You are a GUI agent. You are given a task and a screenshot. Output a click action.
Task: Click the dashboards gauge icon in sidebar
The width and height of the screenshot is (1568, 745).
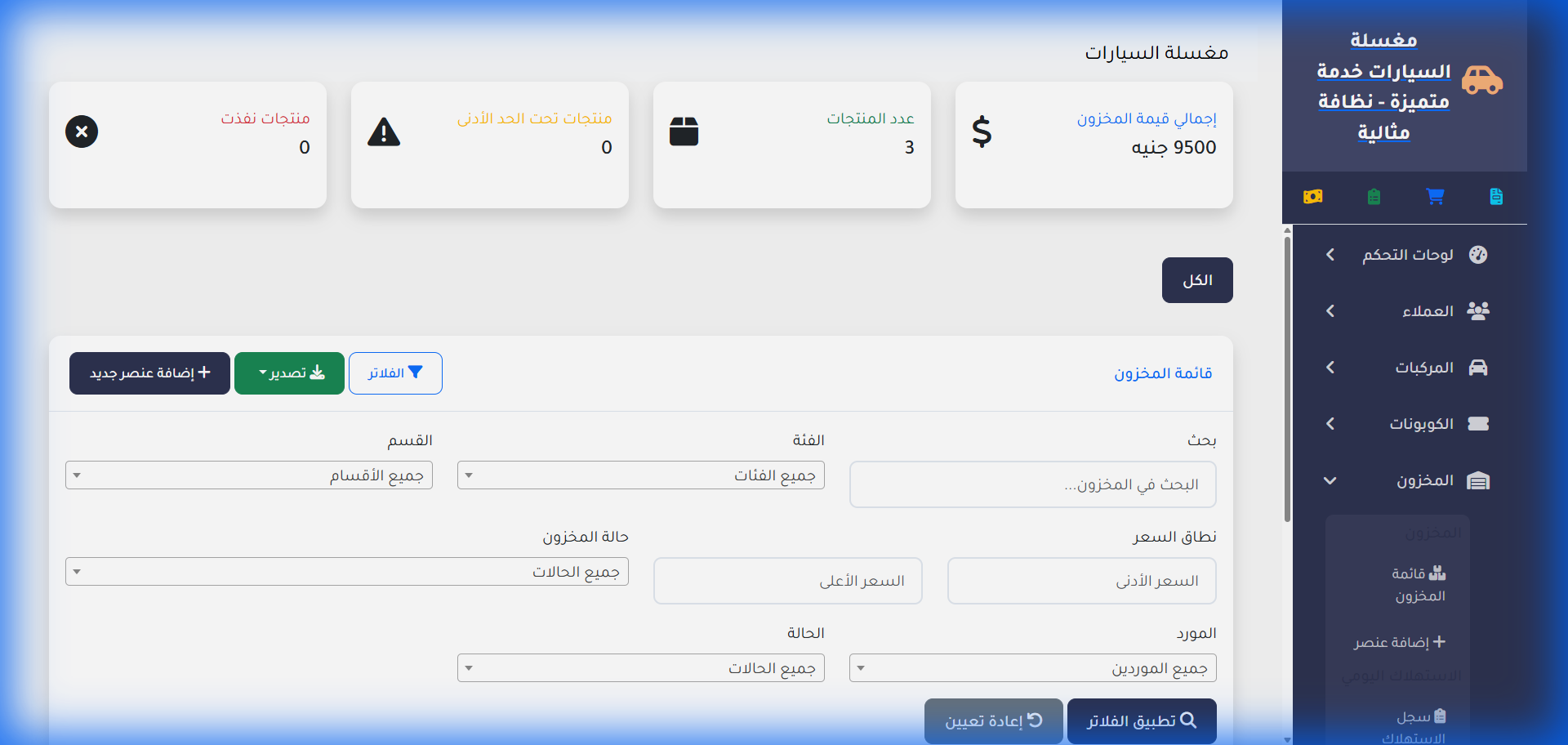1478,255
